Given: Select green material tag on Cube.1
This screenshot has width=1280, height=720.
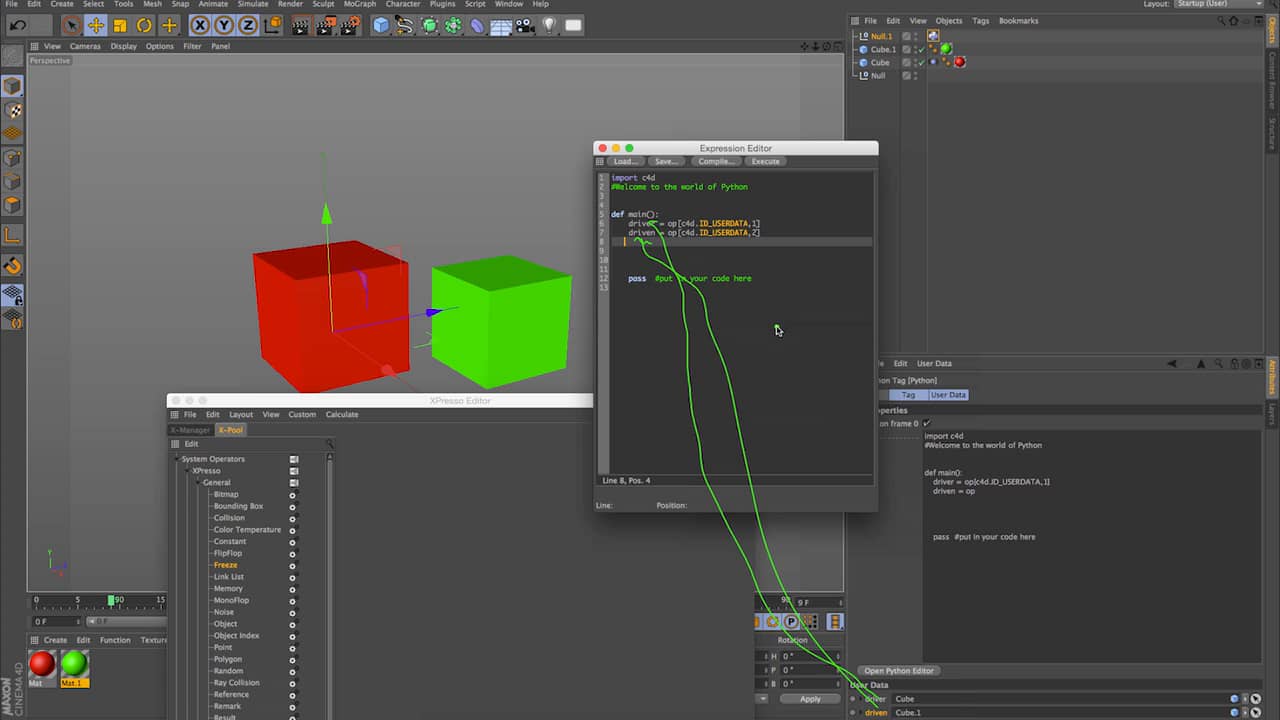Looking at the screenshot, I should [945, 49].
